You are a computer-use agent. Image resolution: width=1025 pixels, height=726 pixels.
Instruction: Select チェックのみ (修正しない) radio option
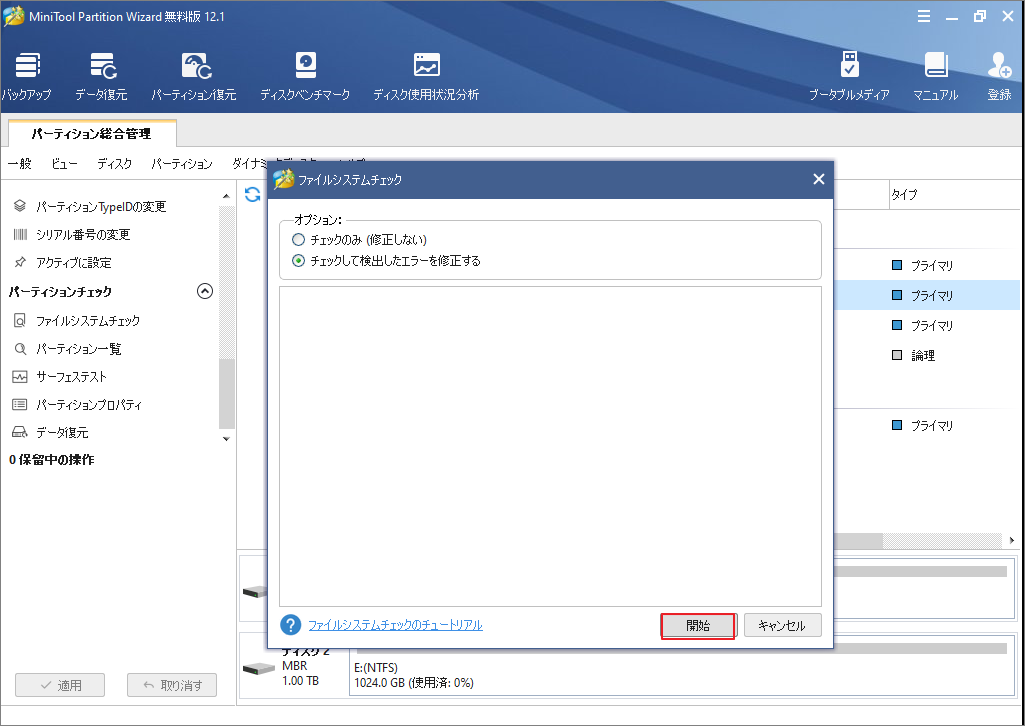(x=298, y=240)
